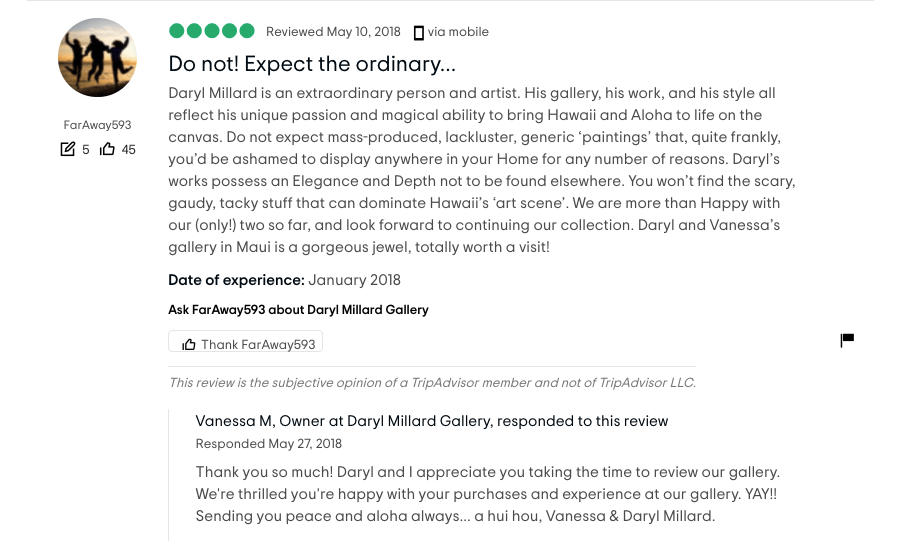
Task: Click the Date of experience January 2018 line
Action: (284, 280)
